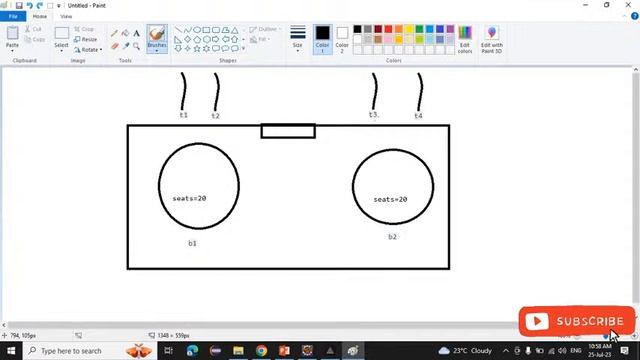Choose the purple color swatch
Screen dimensions: 640x360
point(450,29)
